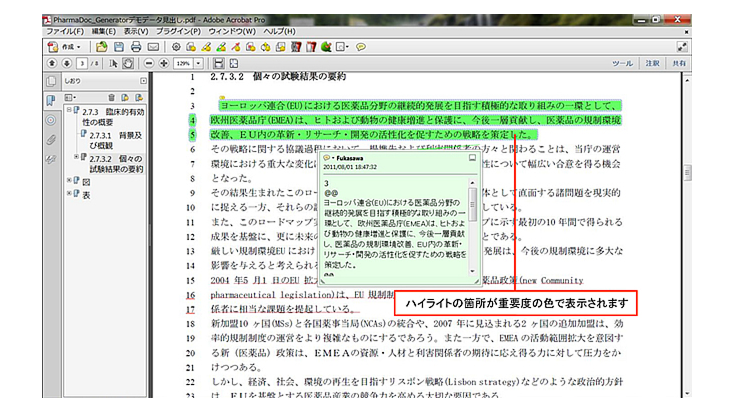Click the zoom out minus icon
The width and height of the screenshot is (734, 412).
(x=150, y=63)
